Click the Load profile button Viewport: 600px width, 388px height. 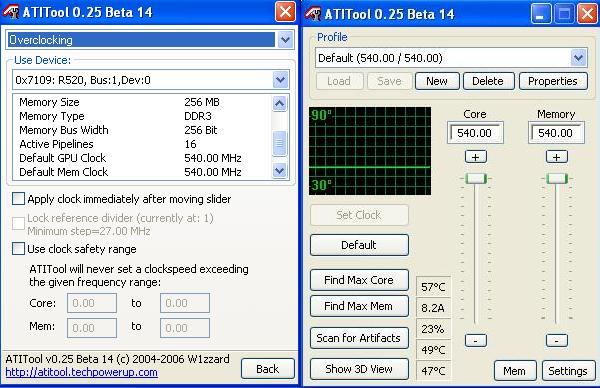[x=339, y=81]
